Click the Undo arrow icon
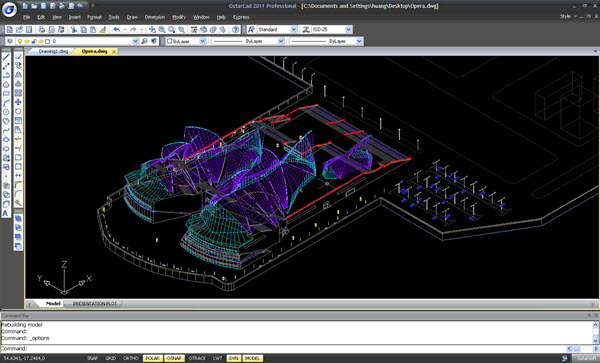 117,29
